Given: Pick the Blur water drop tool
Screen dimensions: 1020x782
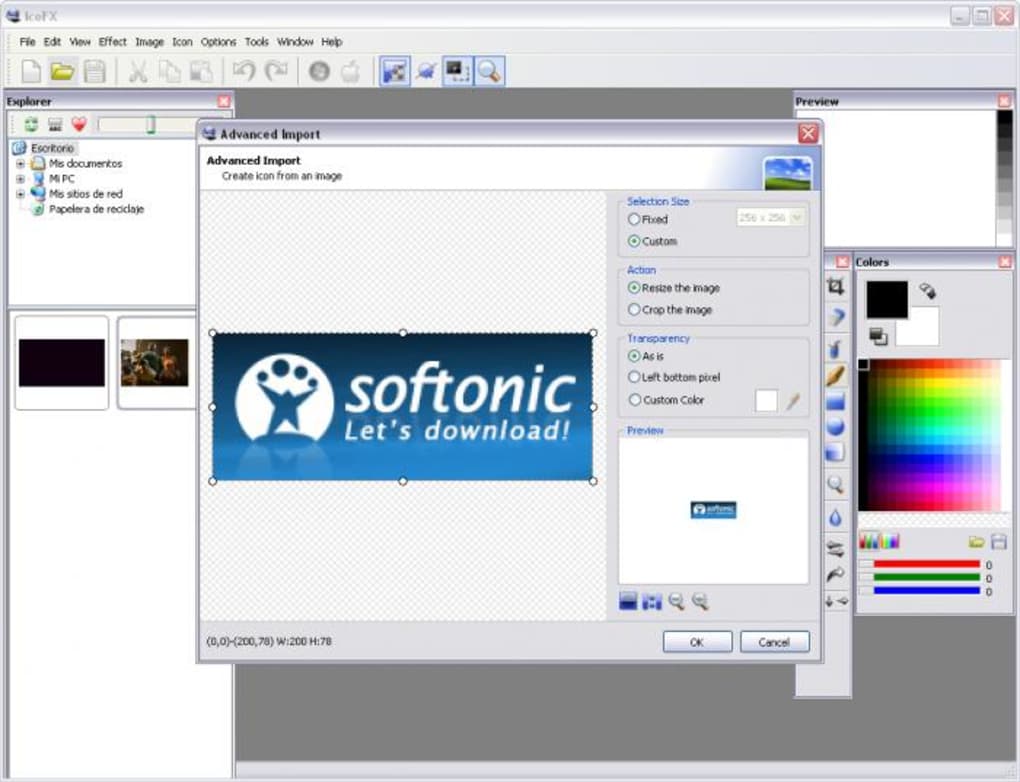Looking at the screenshot, I should [x=835, y=517].
